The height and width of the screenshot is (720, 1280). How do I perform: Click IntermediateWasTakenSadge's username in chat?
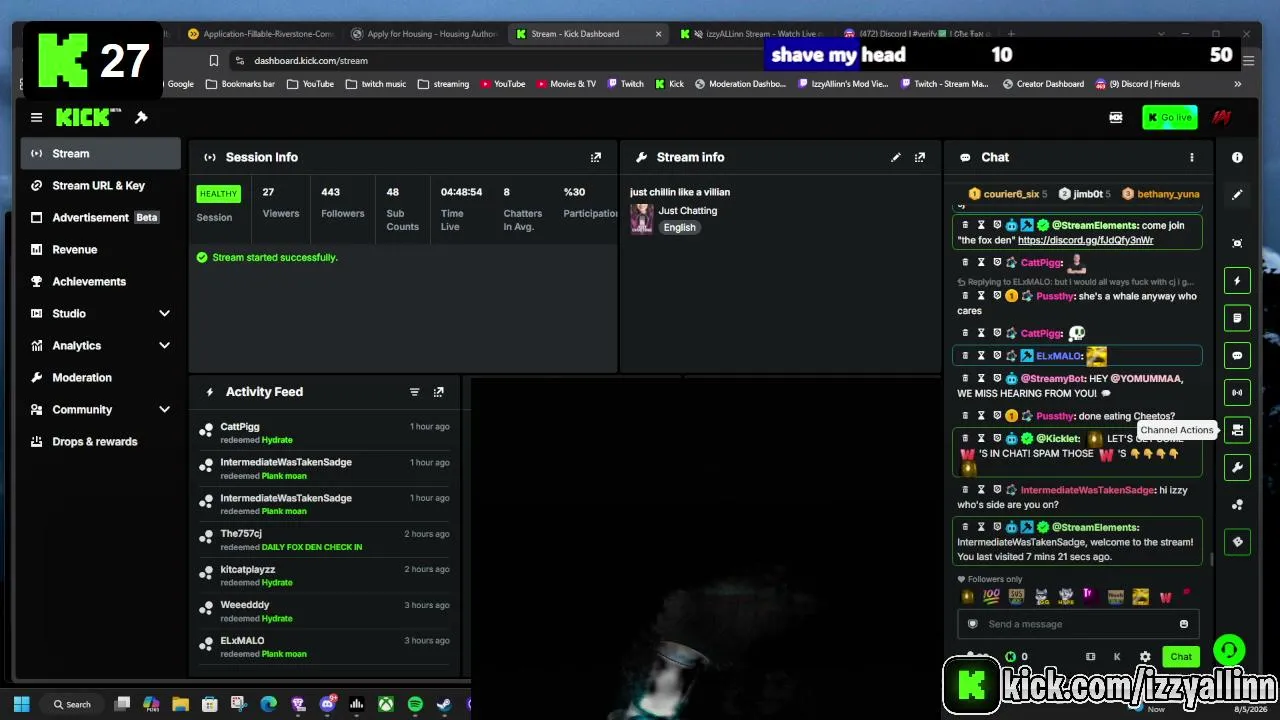coord(1087,490)
